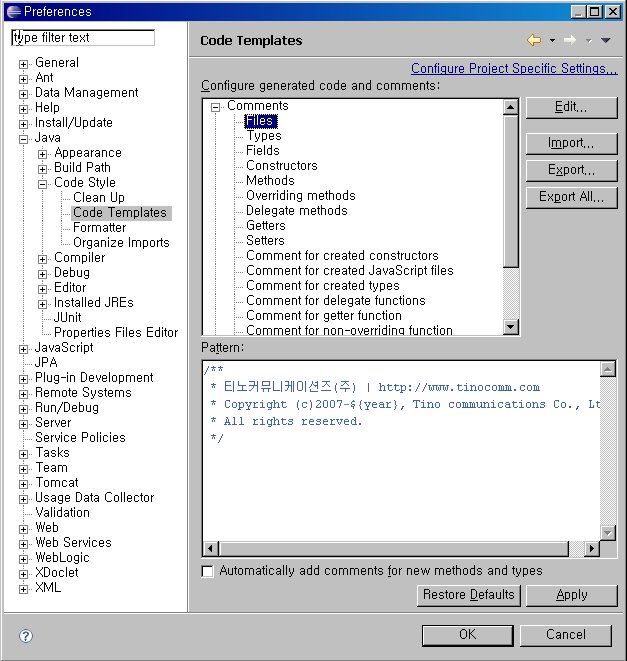Select Properties Files Editor page
The height and width of the screenshot is (661, 627).
[x=116, y=333]
